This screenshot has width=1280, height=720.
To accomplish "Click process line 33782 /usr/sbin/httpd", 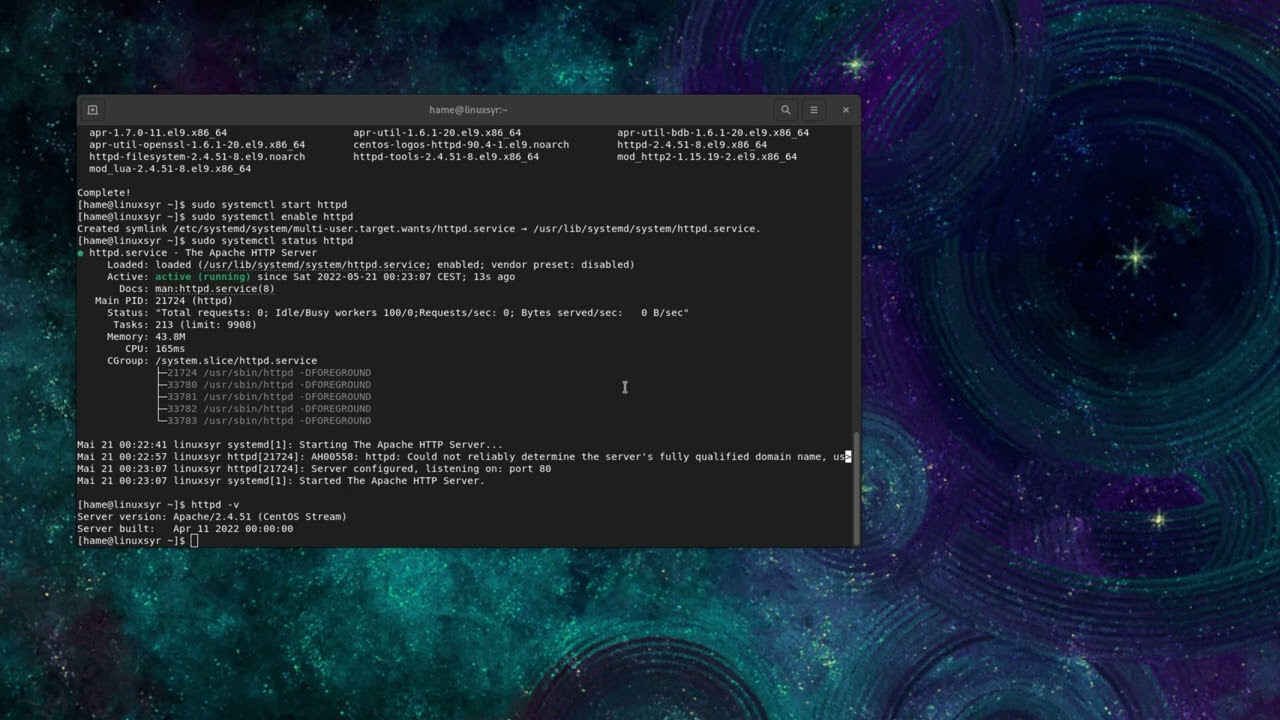I will 264,409.
